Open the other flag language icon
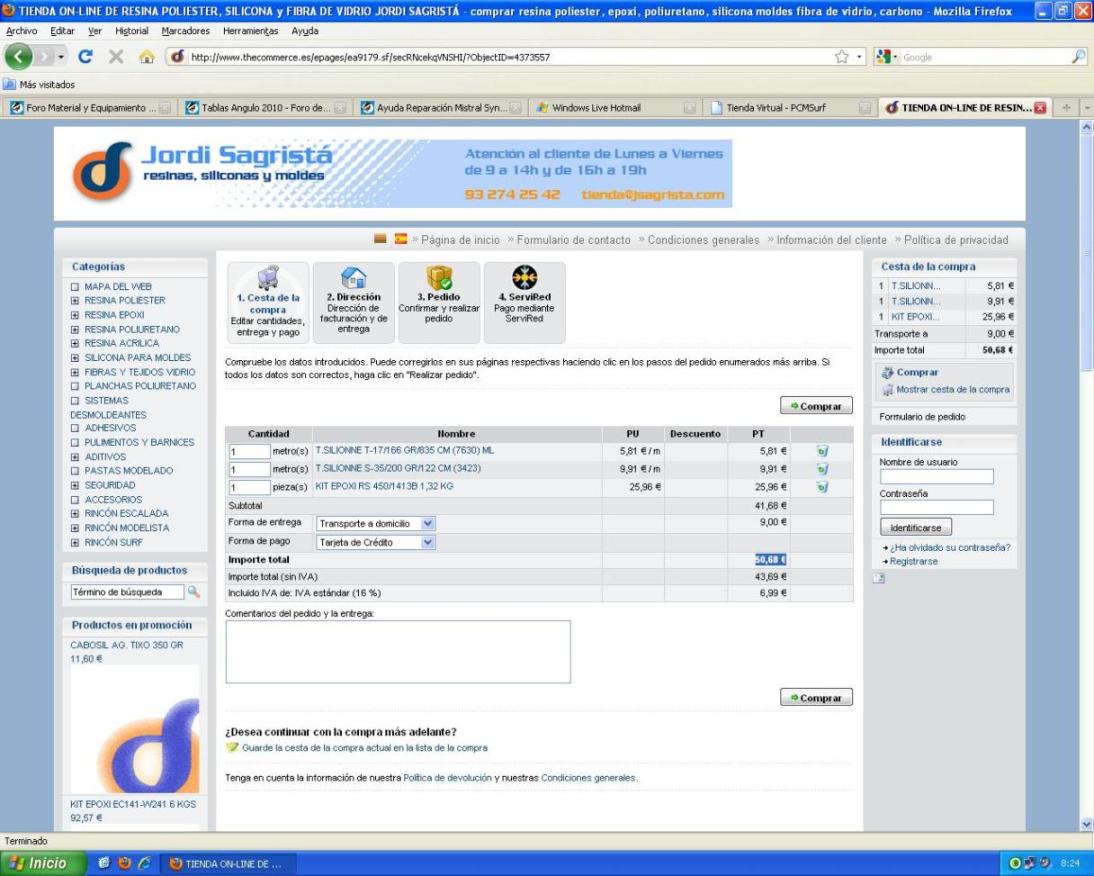Viewport: 1094px width, 876px height. pos(380,239)
